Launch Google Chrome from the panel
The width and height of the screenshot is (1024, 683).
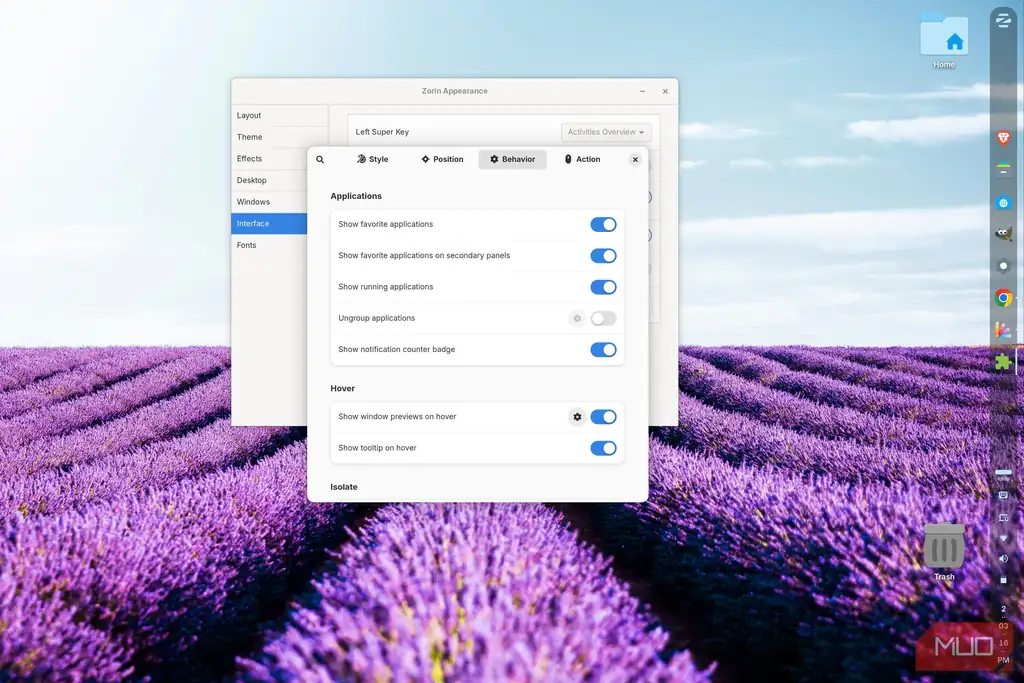coord(1003,298)
